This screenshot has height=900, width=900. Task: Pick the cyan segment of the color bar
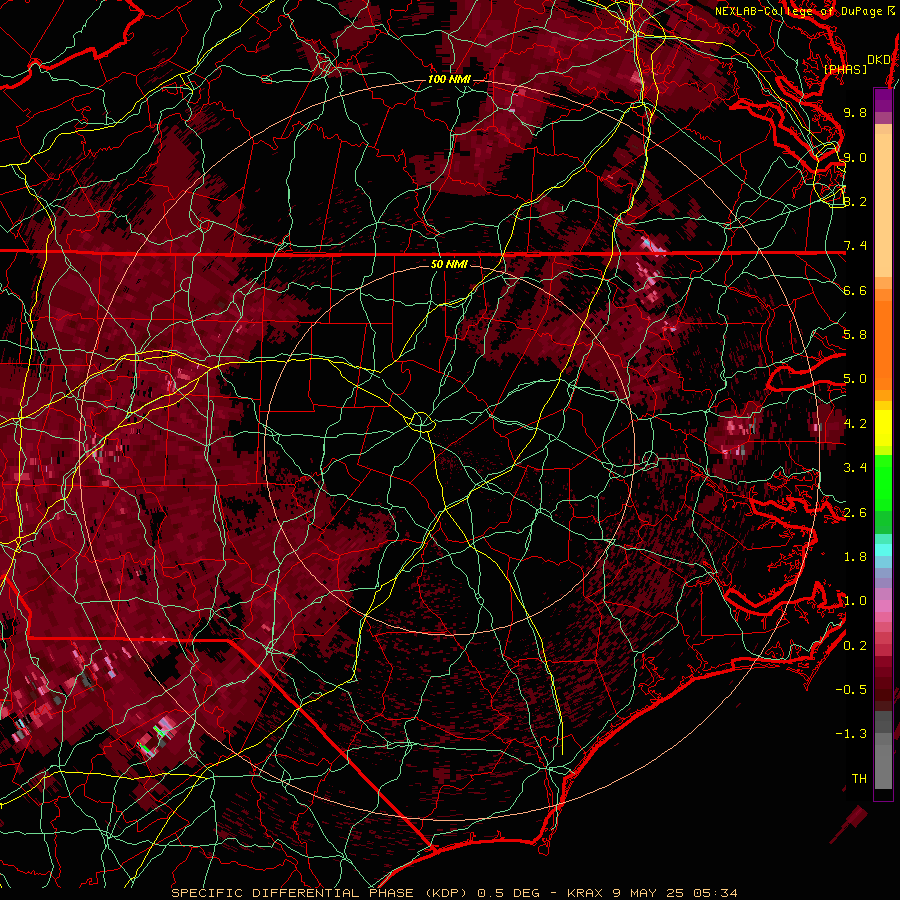click(883, 550)
